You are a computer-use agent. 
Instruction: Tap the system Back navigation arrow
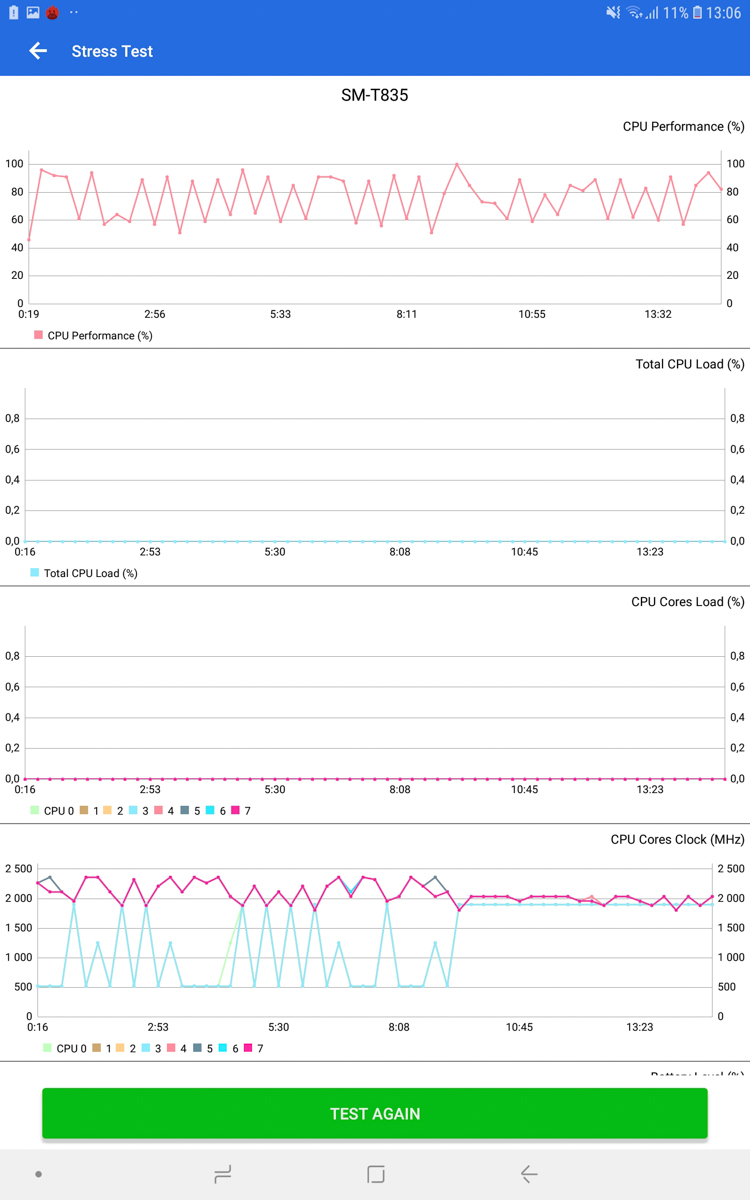click(529, 1174)
